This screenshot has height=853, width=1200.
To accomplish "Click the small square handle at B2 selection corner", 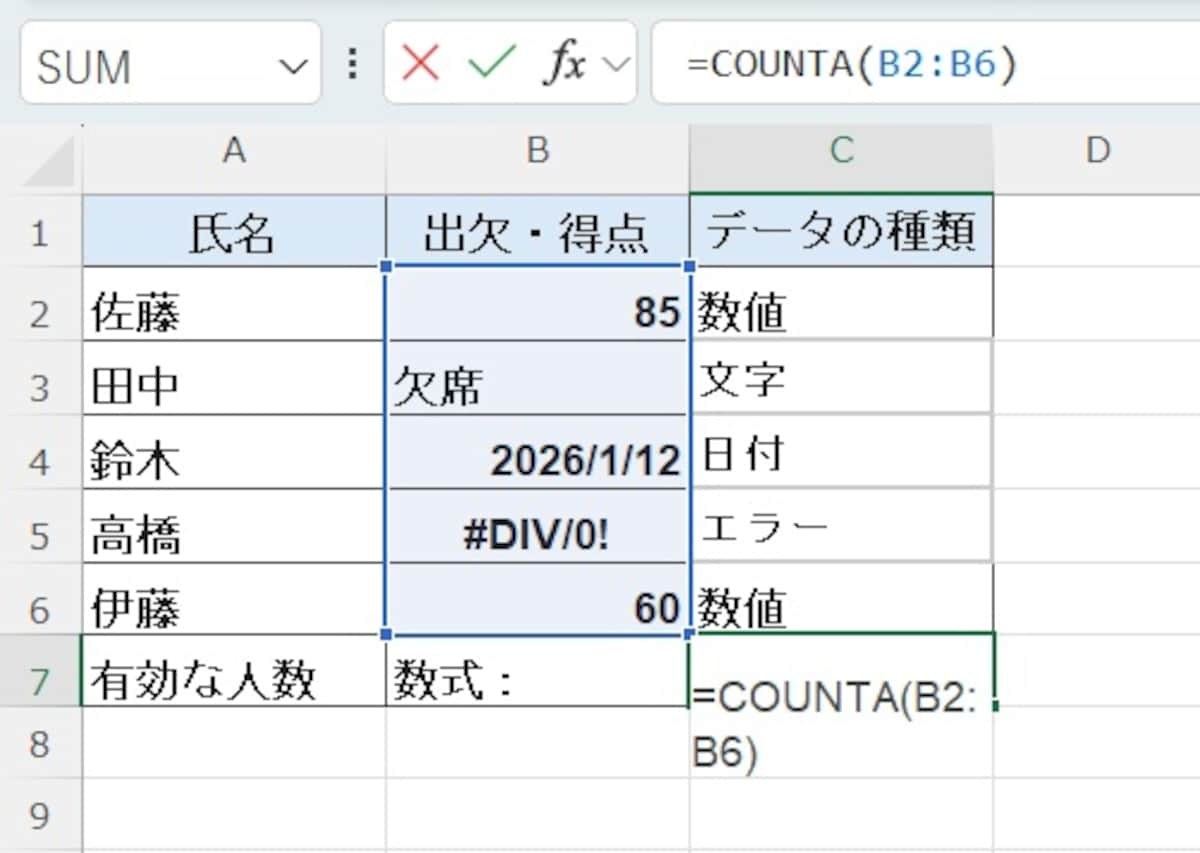I will [384, 267].
